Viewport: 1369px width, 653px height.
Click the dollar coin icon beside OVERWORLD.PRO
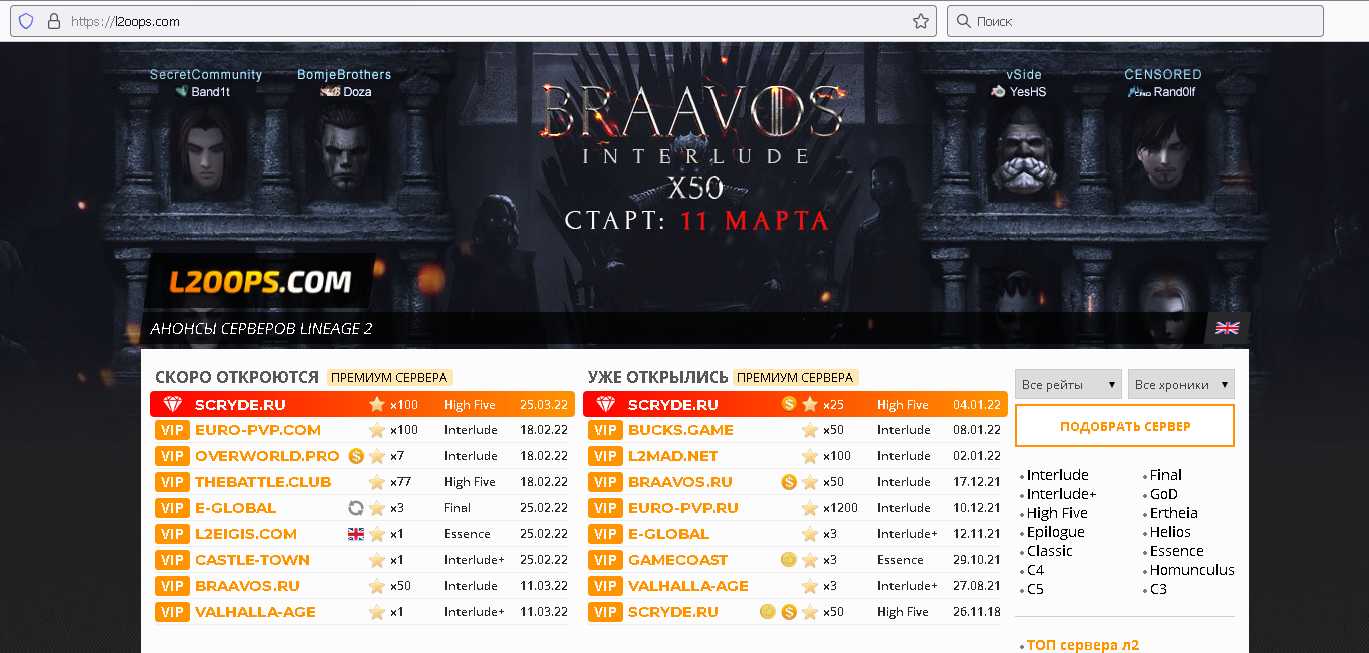pos(356,456)
